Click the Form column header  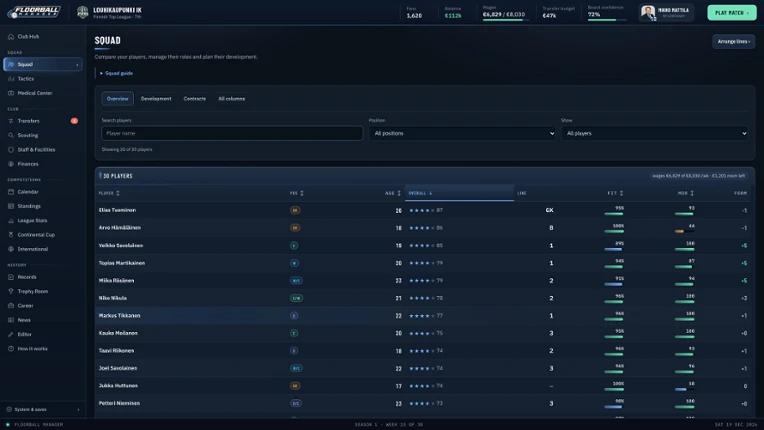point(741,193)
